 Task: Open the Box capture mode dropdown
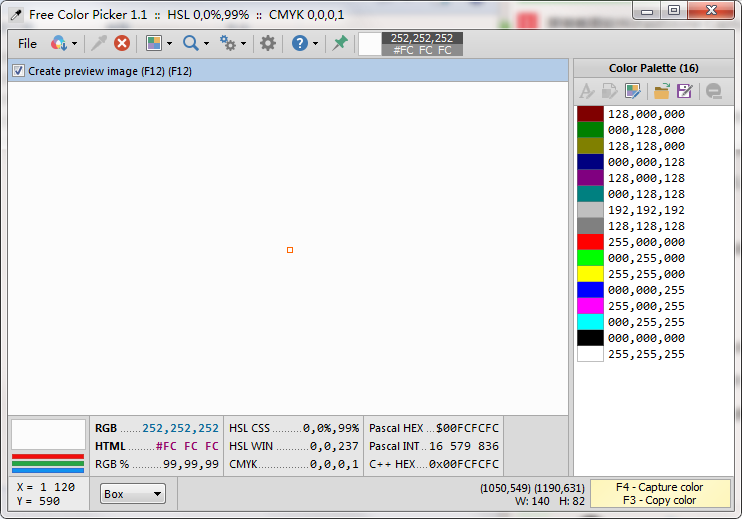pos(133,494)
